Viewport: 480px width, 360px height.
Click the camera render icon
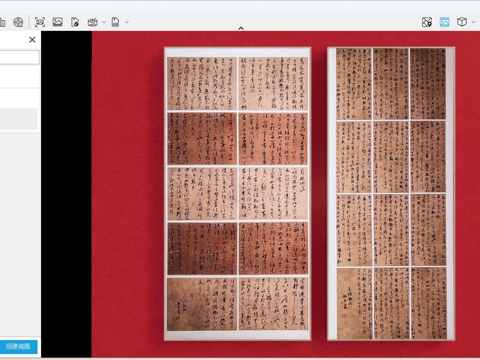point(92,22)
